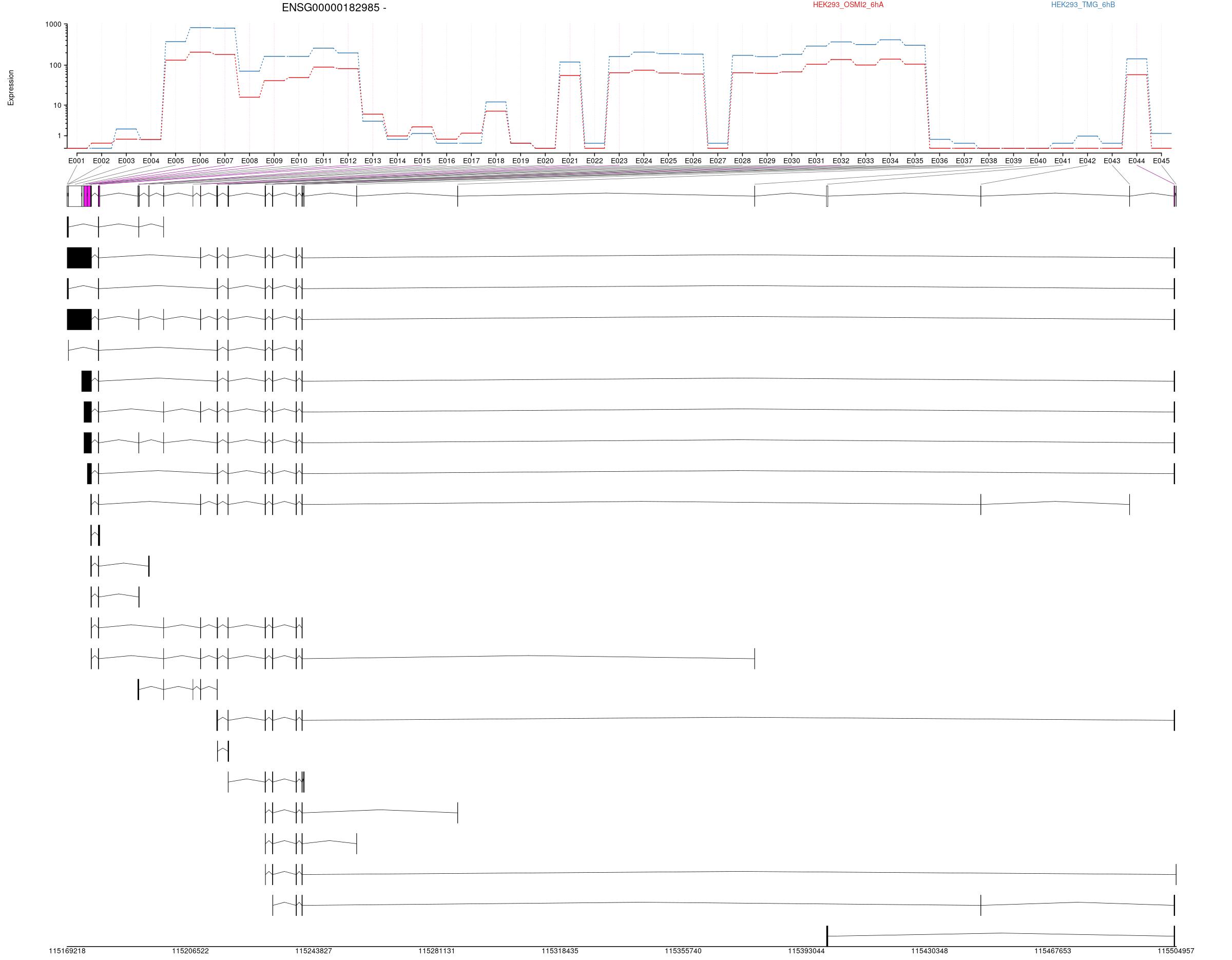Screen dimensions: 1232x960
Task: Click exon label E021
Action: [x=570, y=161]
